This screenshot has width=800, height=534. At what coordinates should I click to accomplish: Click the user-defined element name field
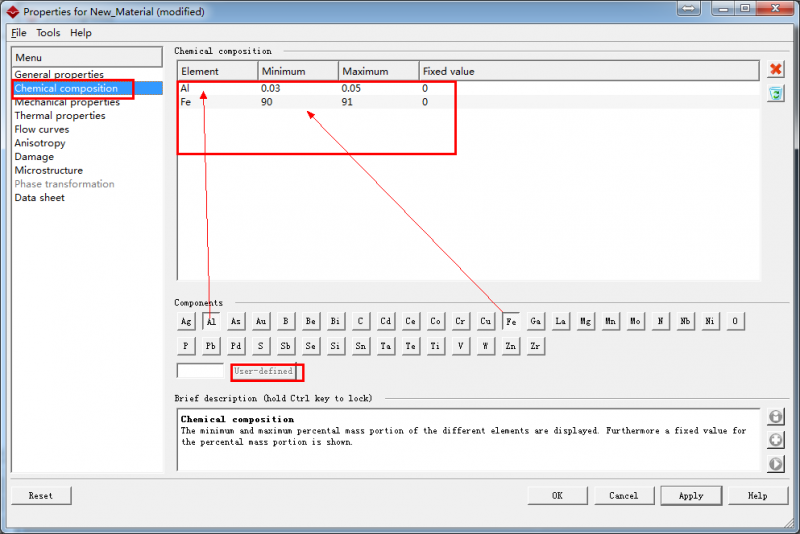click(x=200, y=371)
